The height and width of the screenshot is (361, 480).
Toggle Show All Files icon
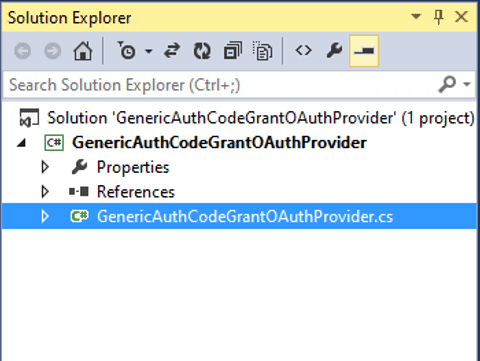pos(263,51)
